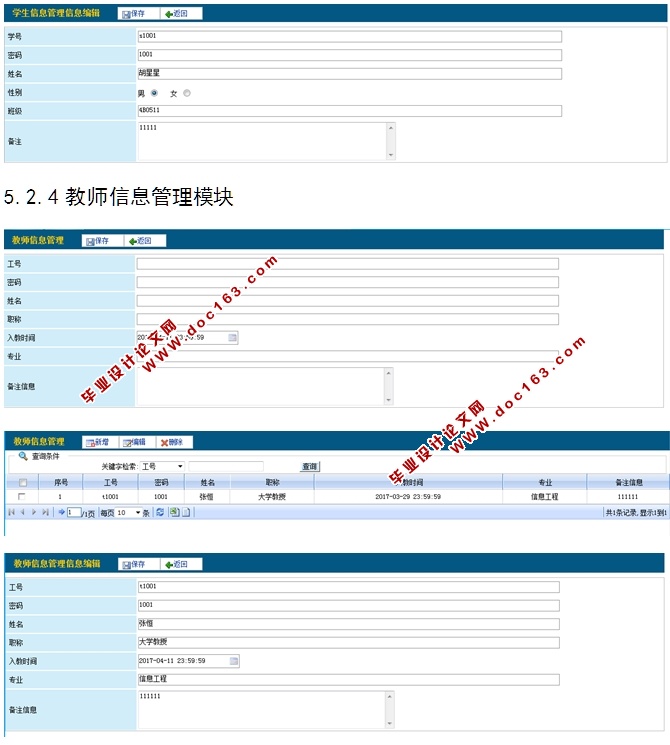Save the blank teacher info form

click(102, 241)
